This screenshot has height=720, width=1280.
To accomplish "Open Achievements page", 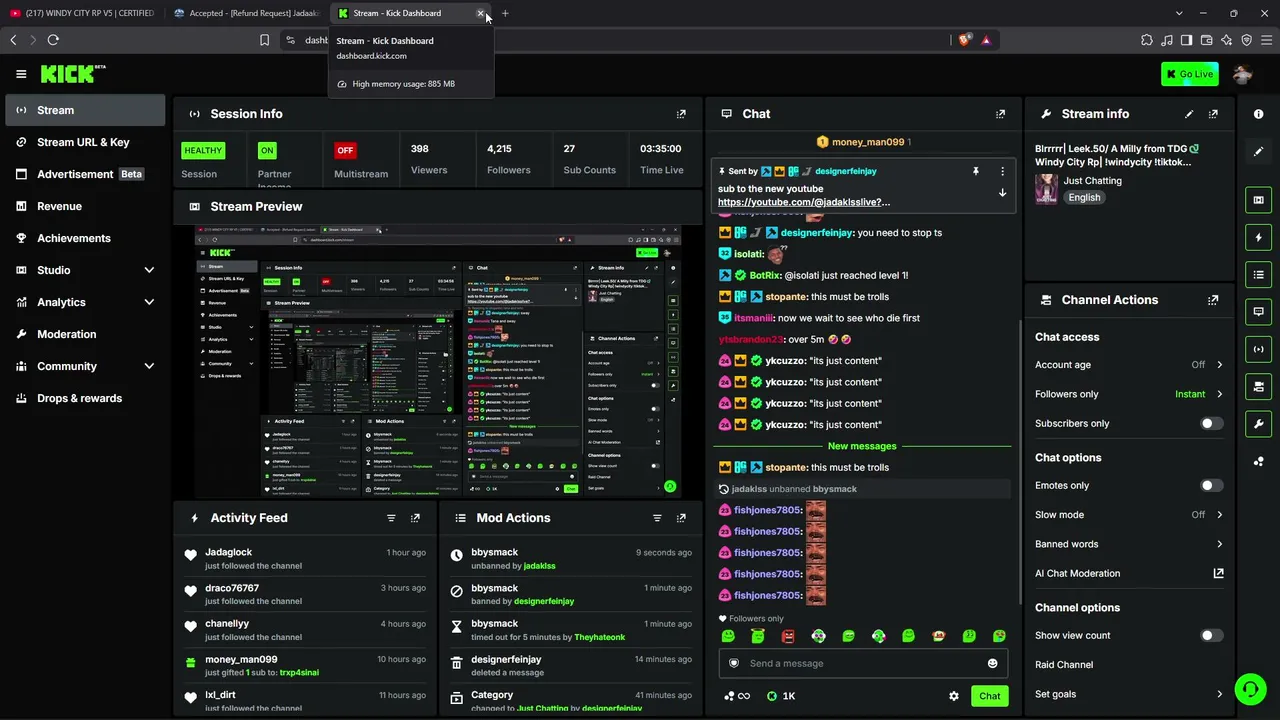I will click(x=85, y=238).
